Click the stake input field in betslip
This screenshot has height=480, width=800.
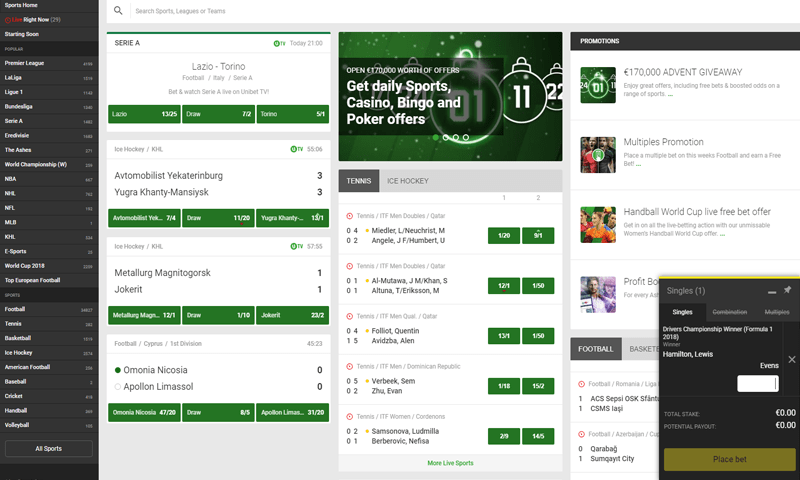pos(757,383)
